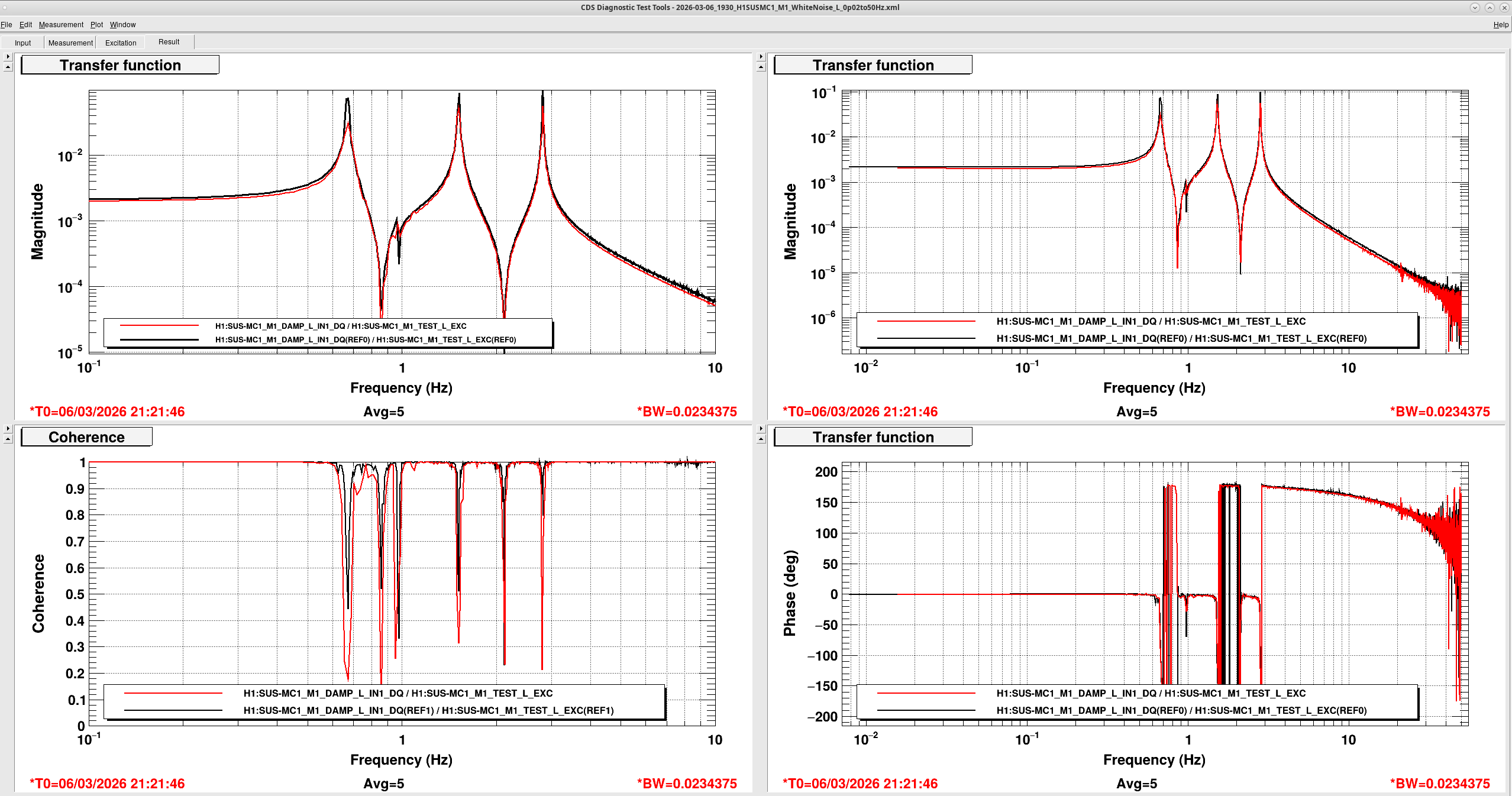Open the File menu

[x=7, y=25]
